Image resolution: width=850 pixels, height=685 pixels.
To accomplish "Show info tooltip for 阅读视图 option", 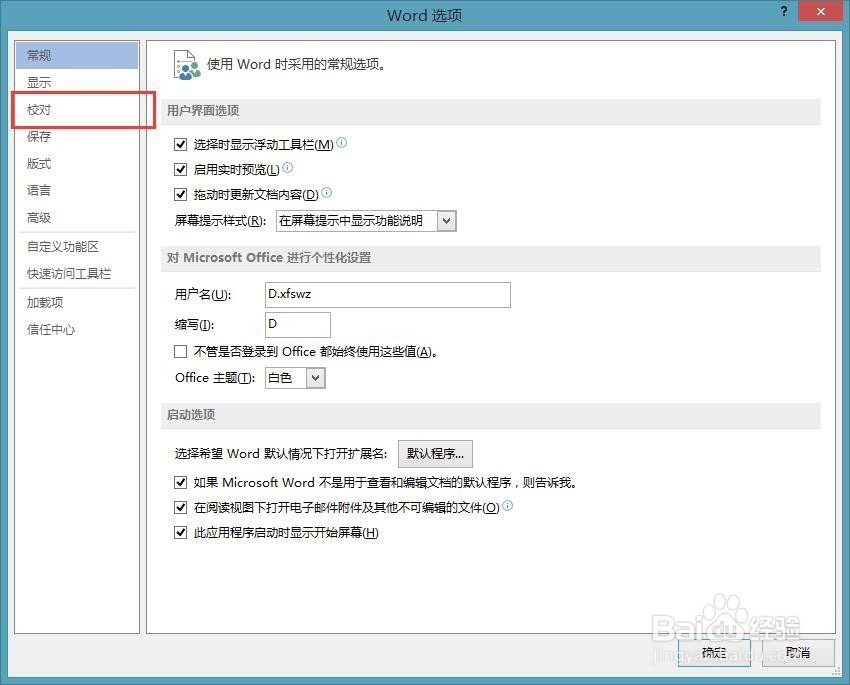I will 507,505.
